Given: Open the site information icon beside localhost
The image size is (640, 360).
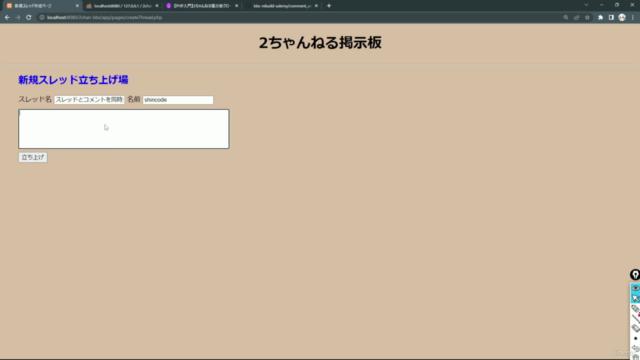Looking at the screenshot, I should pos(42,18).
